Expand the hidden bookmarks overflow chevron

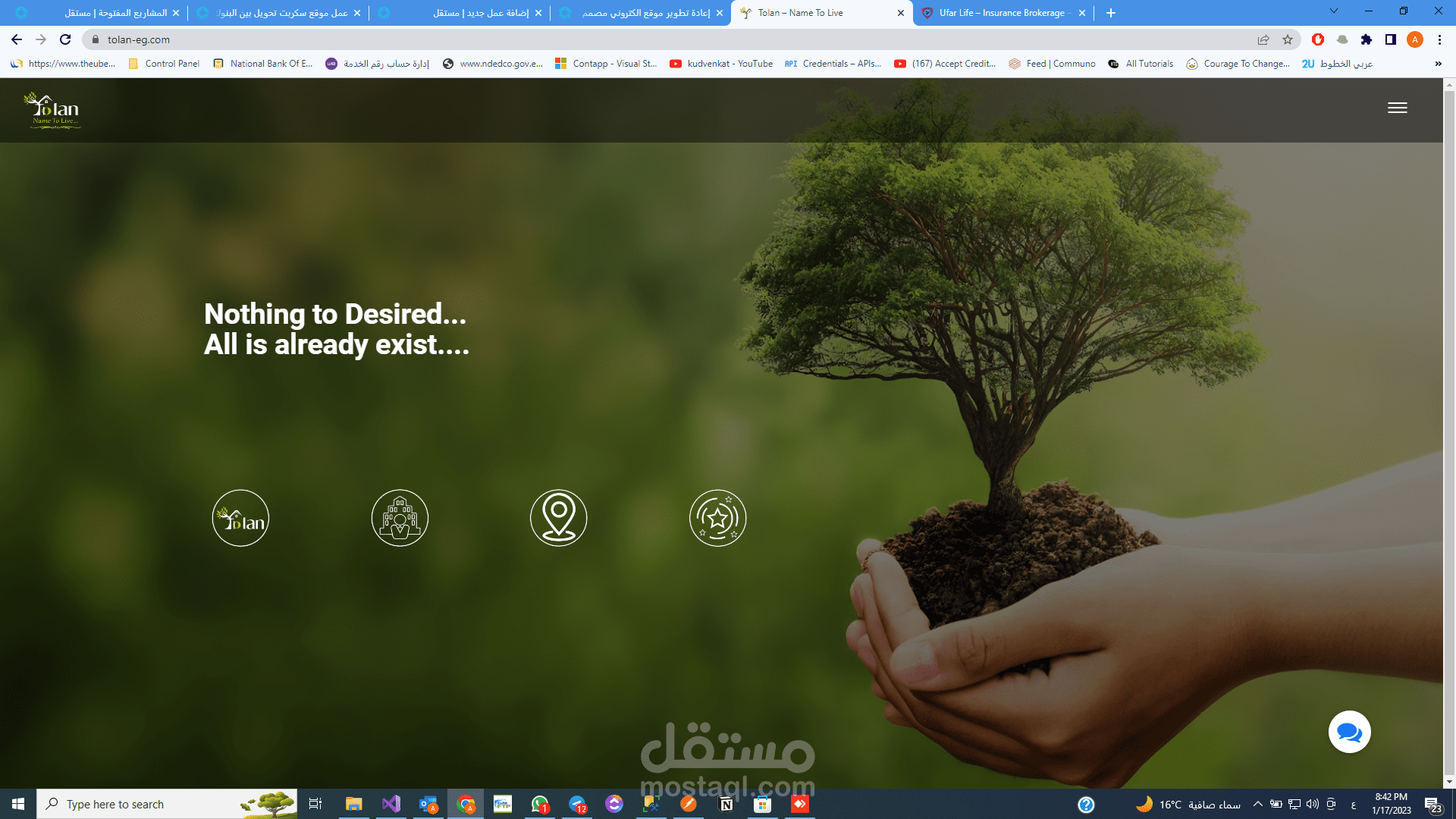tap(1438, 64)
